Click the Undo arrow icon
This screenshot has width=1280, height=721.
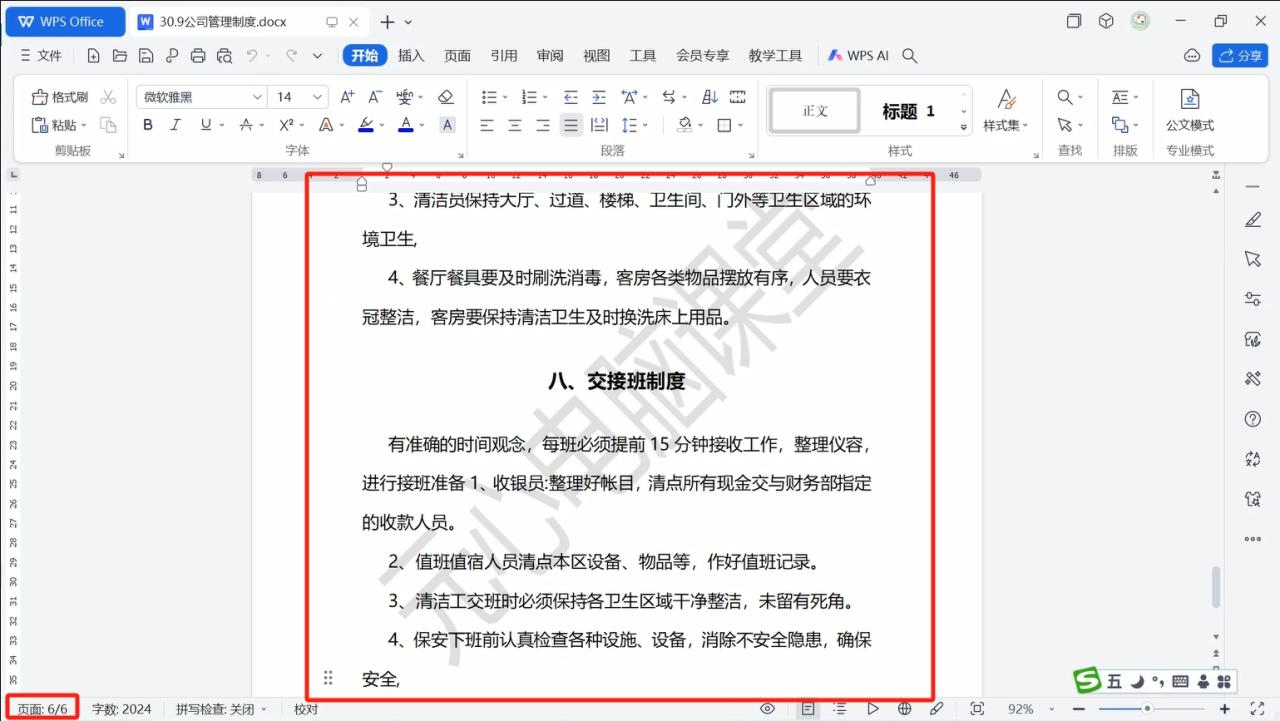pos(253,56)
